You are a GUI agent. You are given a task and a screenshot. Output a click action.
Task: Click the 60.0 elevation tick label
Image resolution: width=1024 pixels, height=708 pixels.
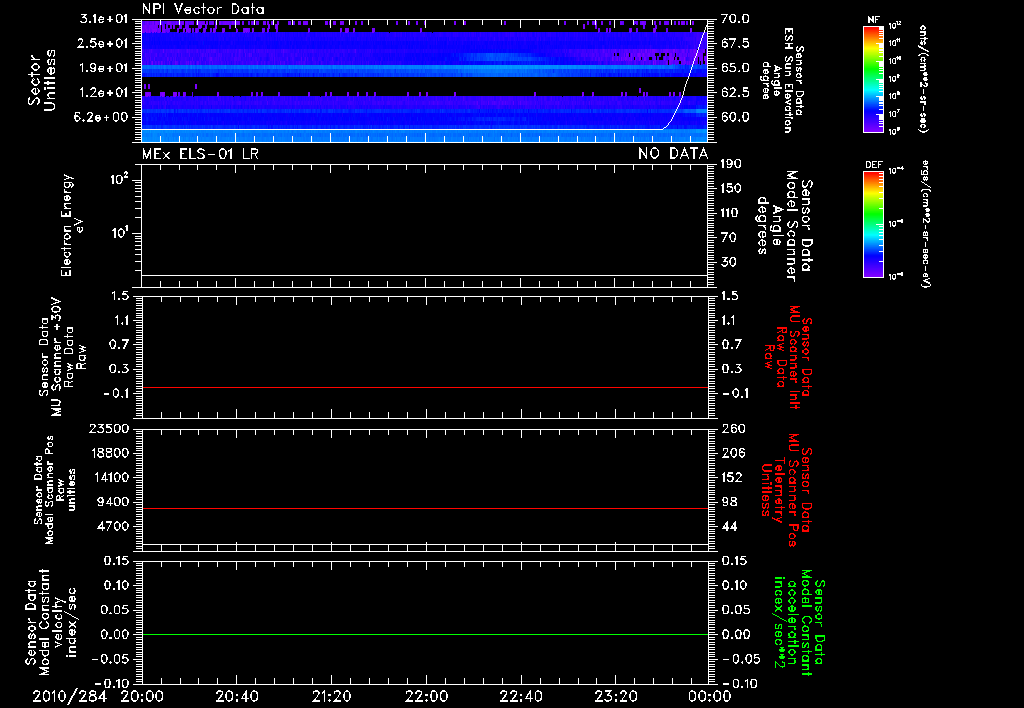735,118
